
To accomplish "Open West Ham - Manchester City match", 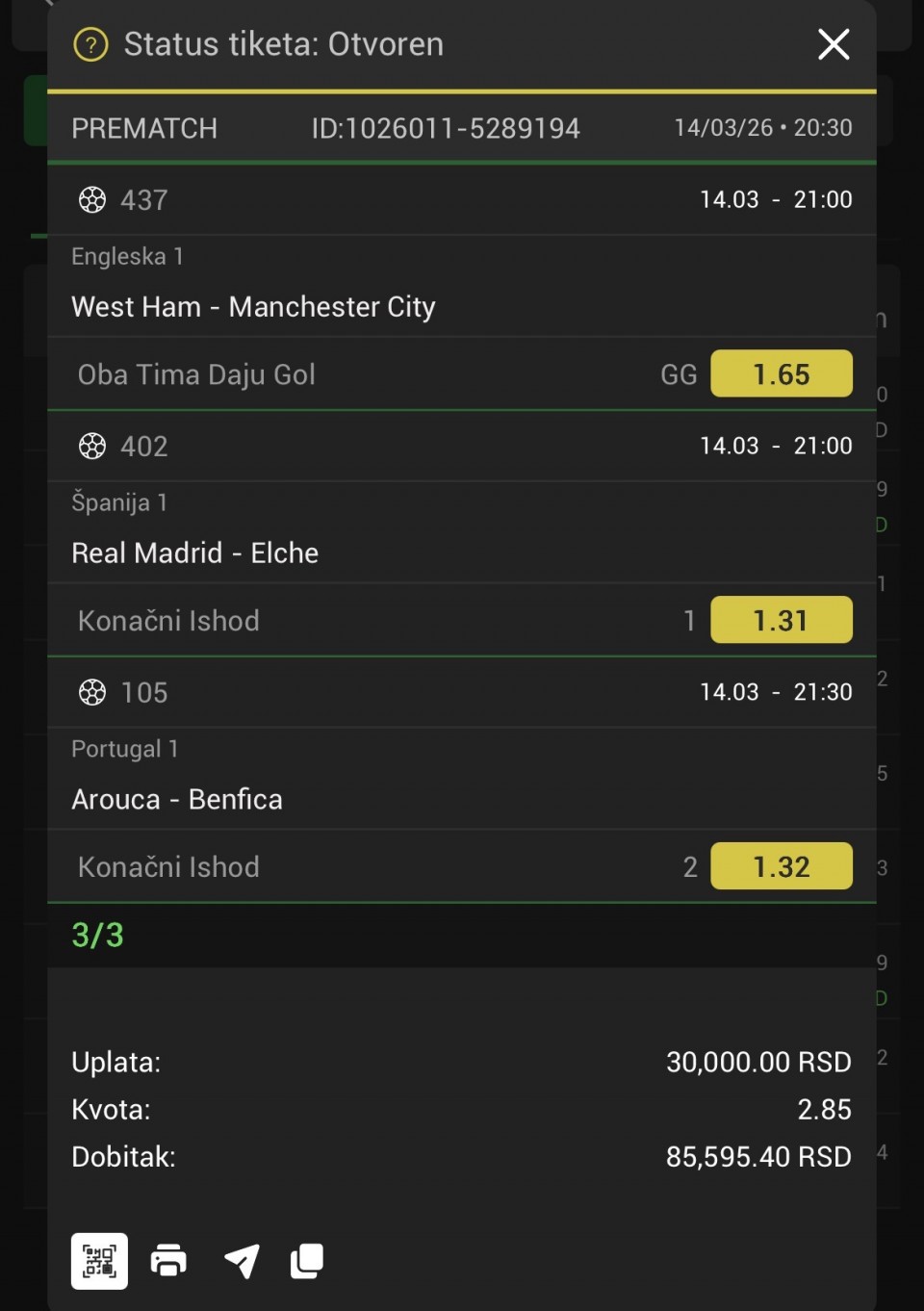I will pos(253,307).
